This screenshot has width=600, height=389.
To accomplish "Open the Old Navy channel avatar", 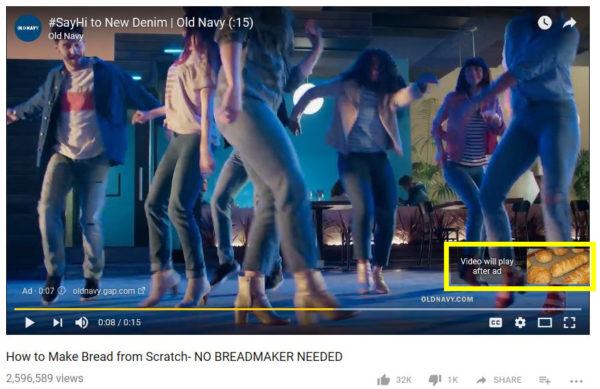I will click(28, 28).
